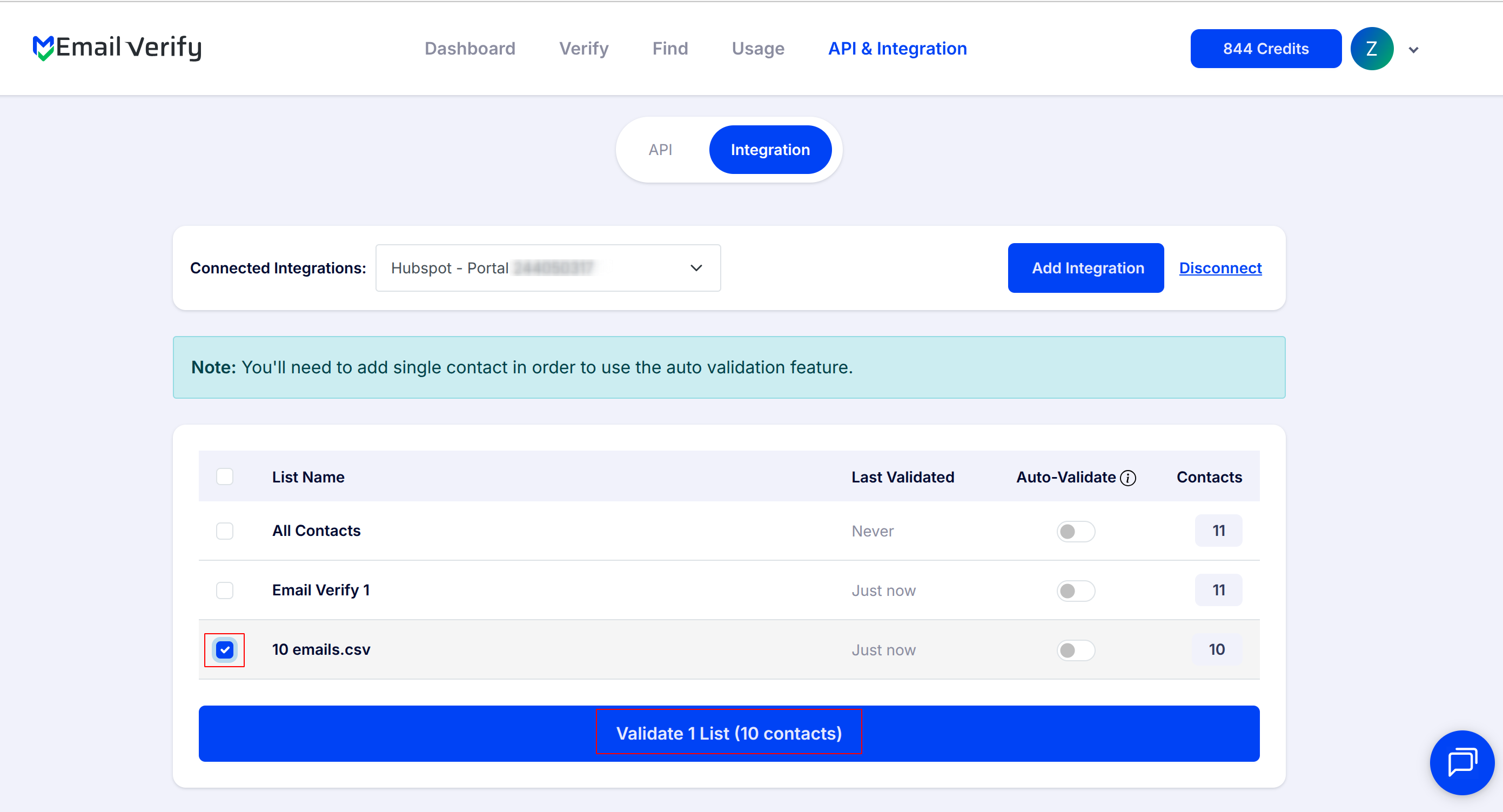
Task: Check the select-all lists checkbox
Action: coord(225,477)
